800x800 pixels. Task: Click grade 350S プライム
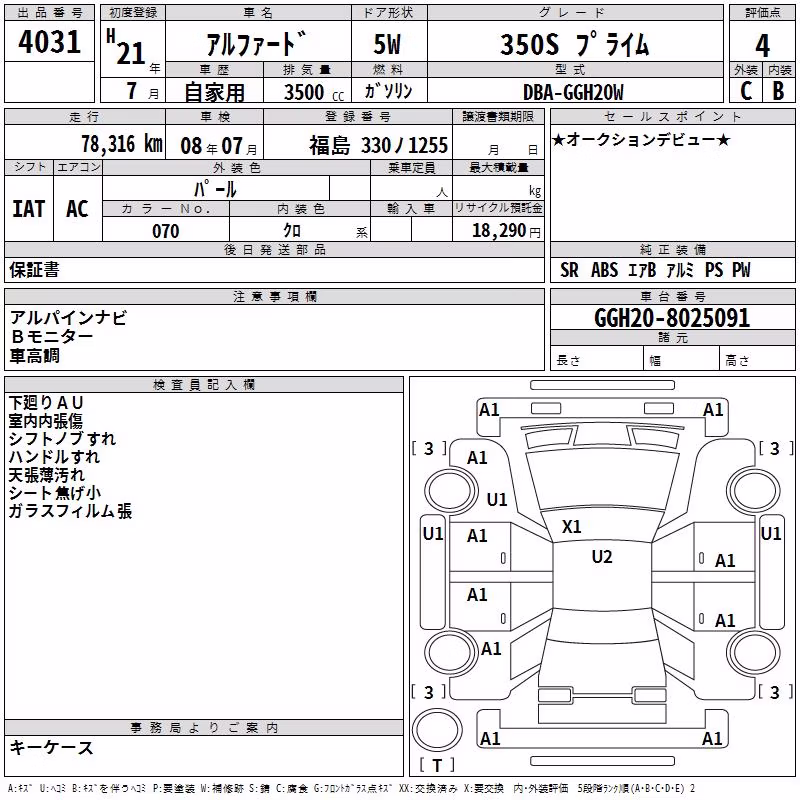574,44
